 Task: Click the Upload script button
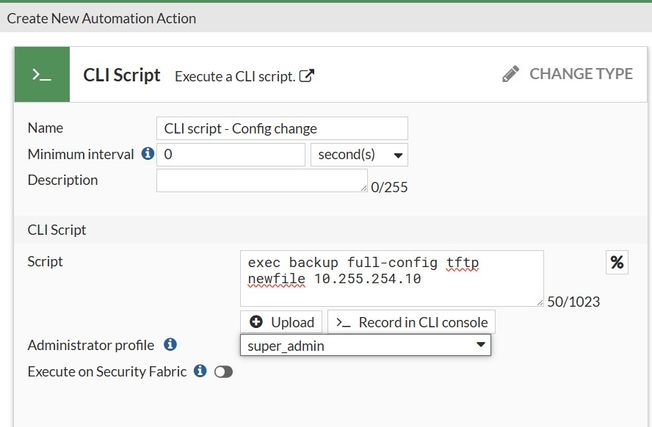pos(282,322)
